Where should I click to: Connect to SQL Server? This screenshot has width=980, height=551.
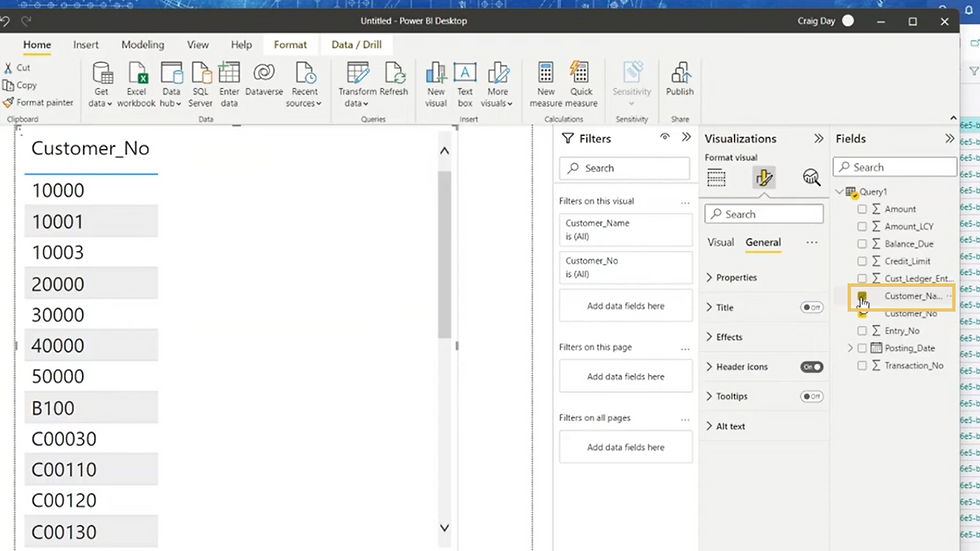pos(200,85)
